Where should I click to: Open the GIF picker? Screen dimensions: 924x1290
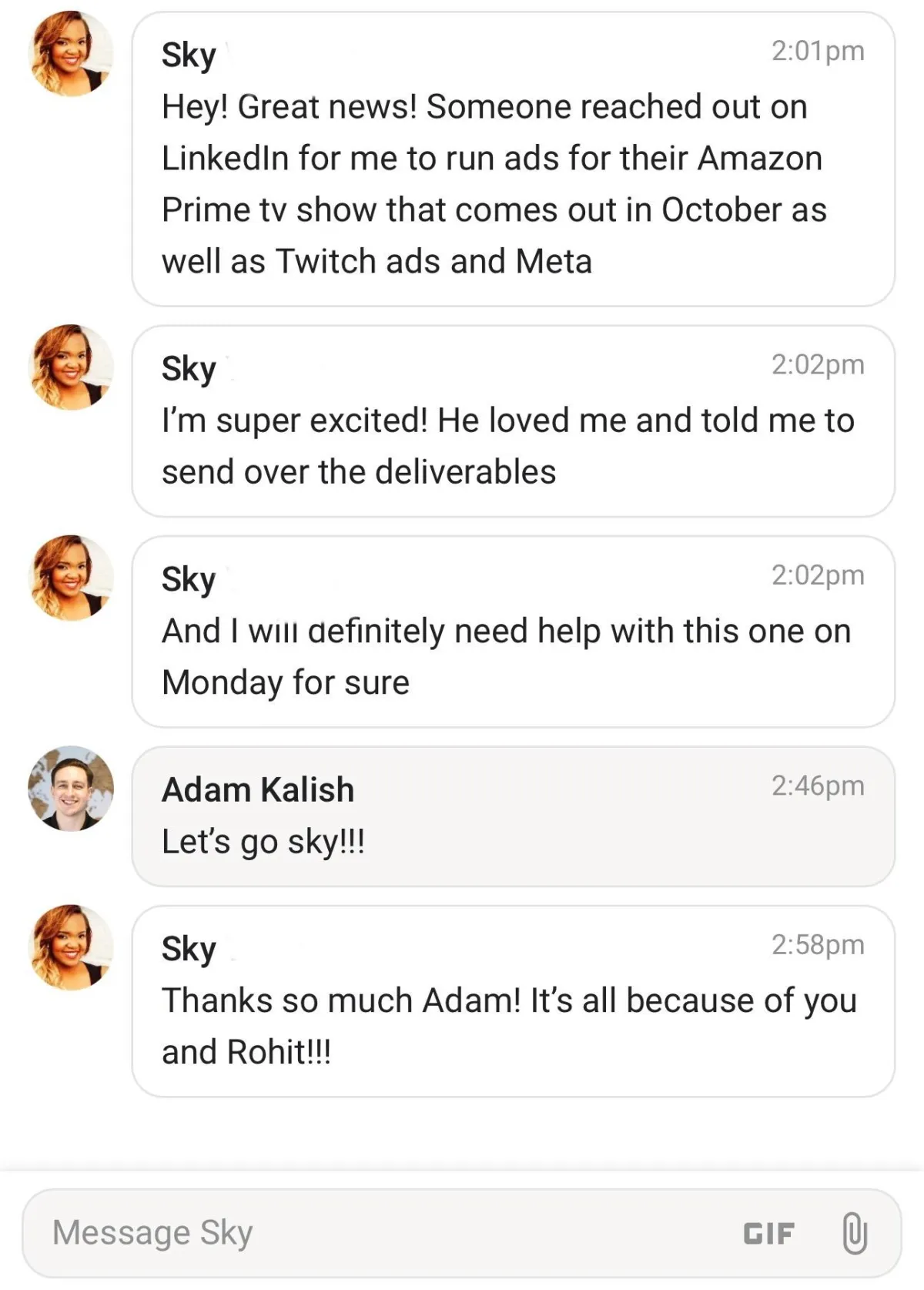(768, 1233)
